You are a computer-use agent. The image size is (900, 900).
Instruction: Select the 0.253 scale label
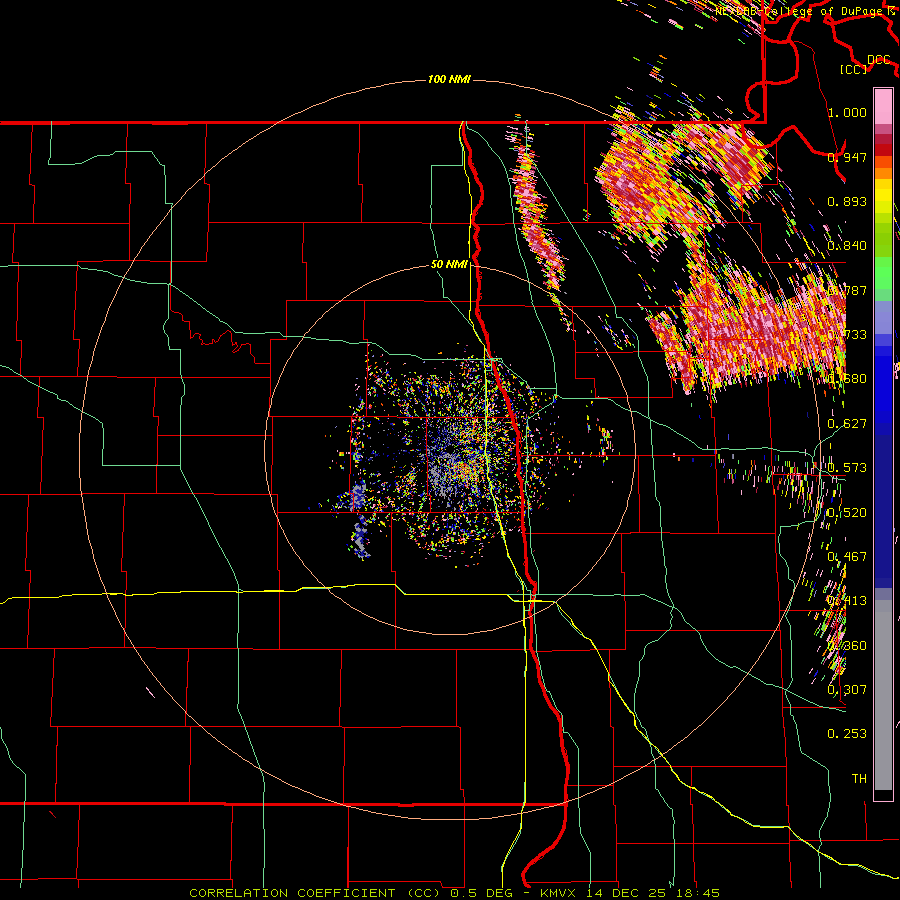(x=847, y=734)
